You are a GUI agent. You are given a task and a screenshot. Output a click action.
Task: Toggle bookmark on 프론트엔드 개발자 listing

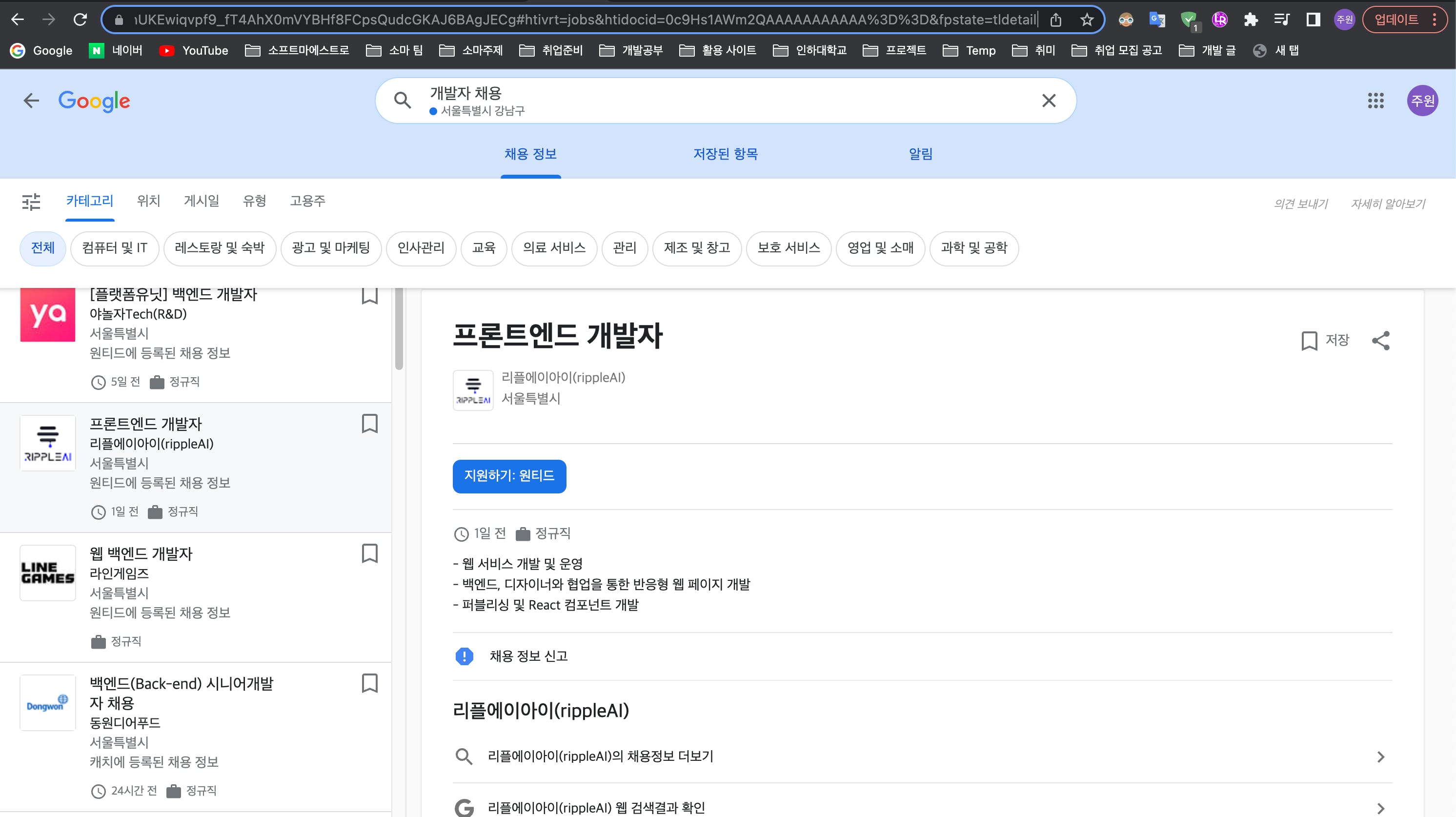click(x=370, y=424)
